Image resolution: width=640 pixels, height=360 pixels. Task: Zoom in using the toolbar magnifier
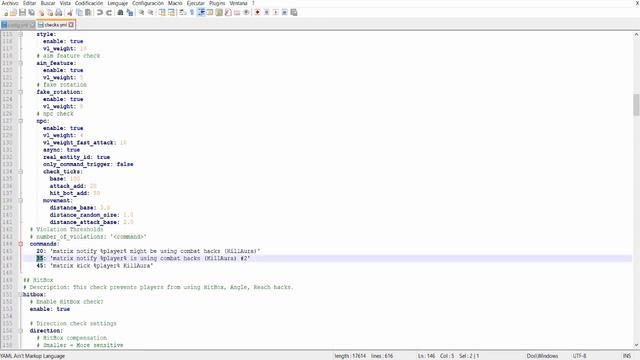coord(141,13)
